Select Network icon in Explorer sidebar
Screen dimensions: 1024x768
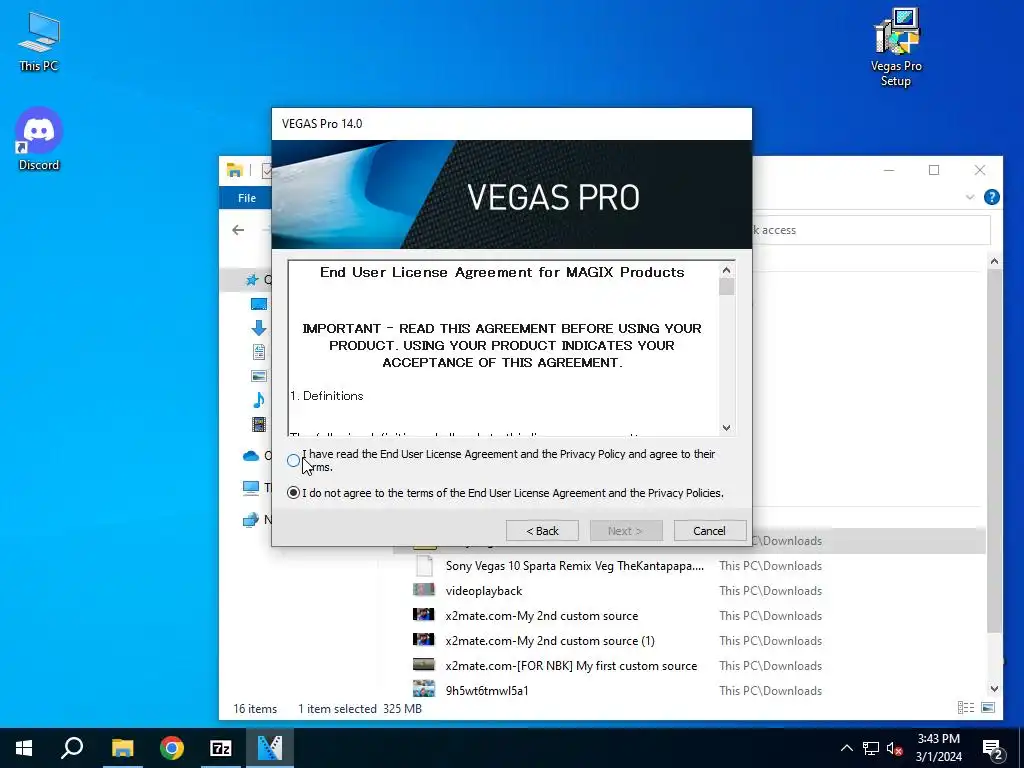pyautogui.click(x=251, y=520)
